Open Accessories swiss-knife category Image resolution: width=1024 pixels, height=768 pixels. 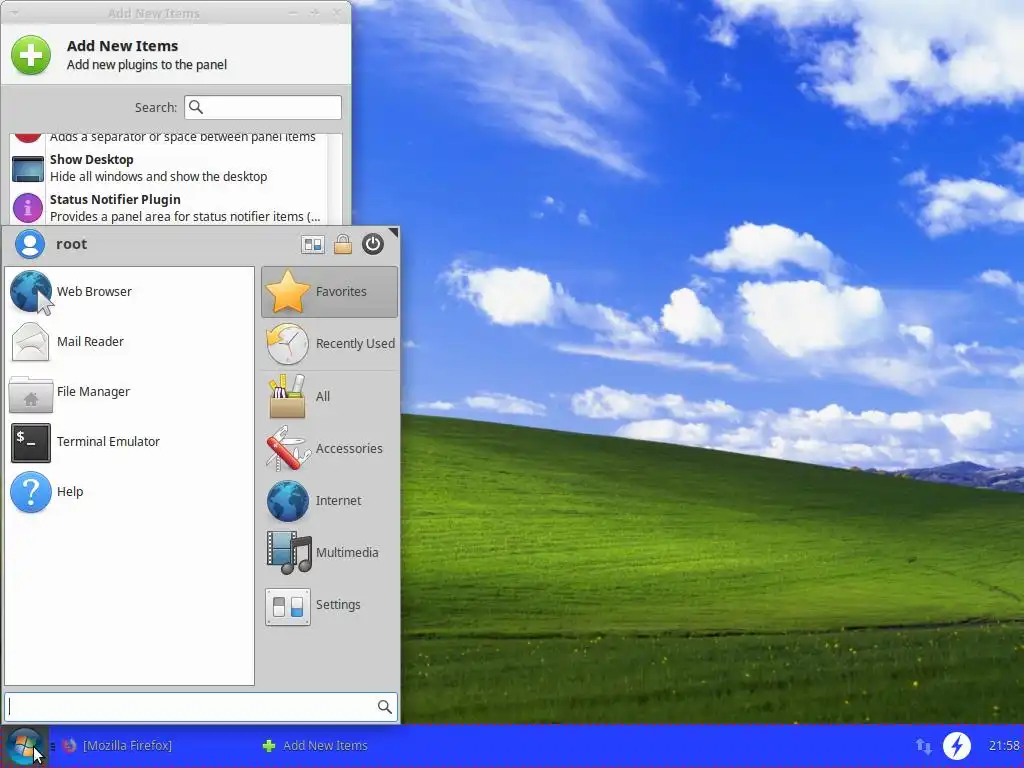[329, 448]
